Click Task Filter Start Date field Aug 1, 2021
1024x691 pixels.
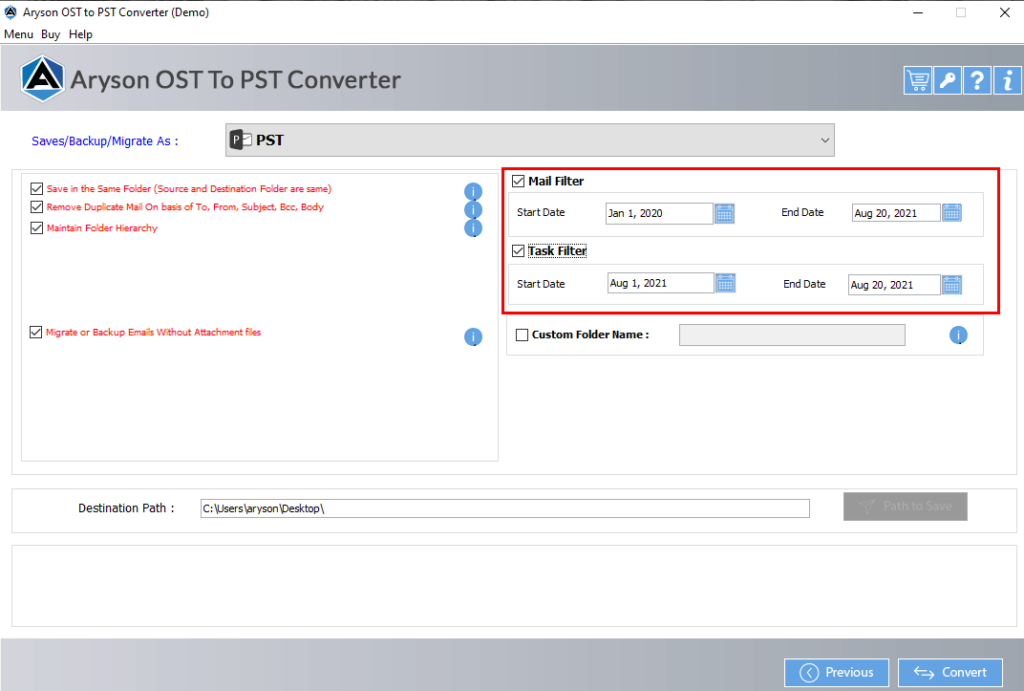tap(660, 283)
